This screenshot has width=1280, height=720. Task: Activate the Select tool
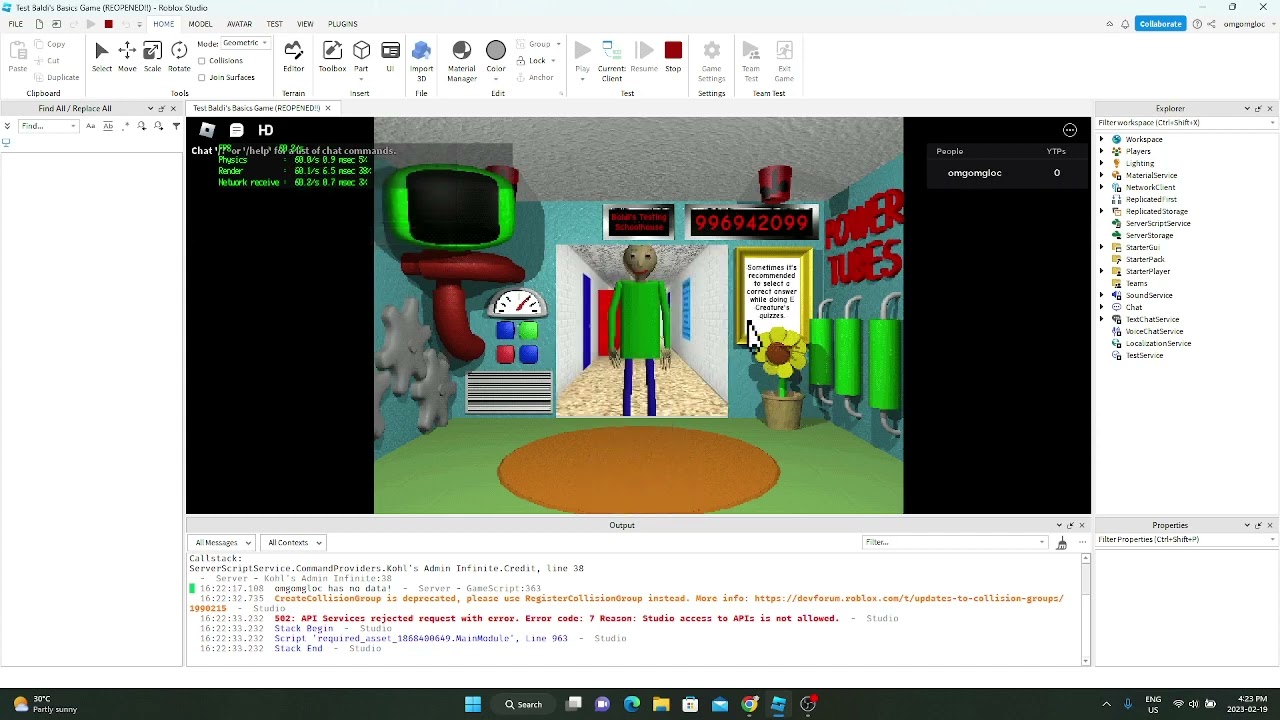(102, 57)
